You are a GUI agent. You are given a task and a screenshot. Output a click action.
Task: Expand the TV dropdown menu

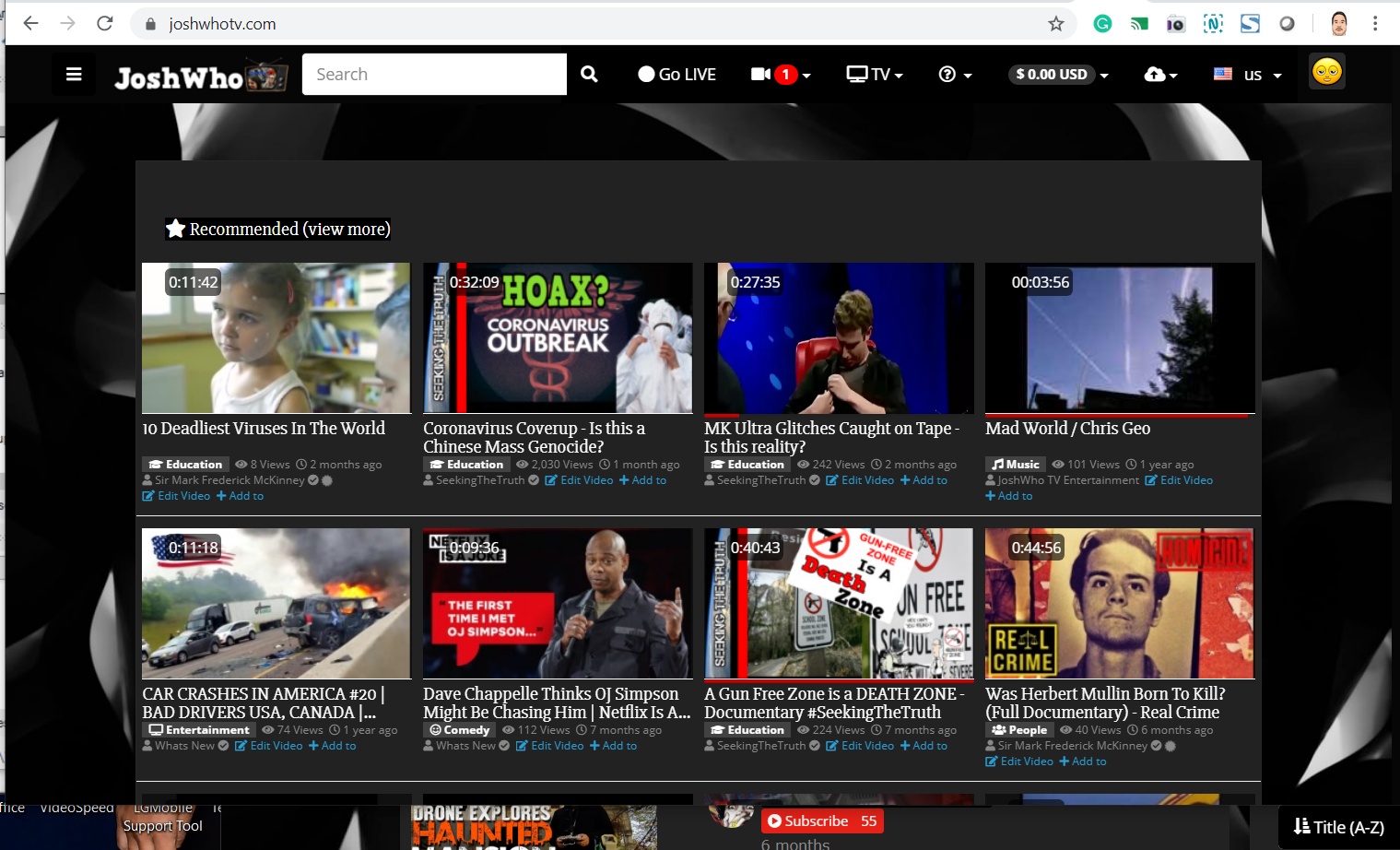click(x=875, y=75)
